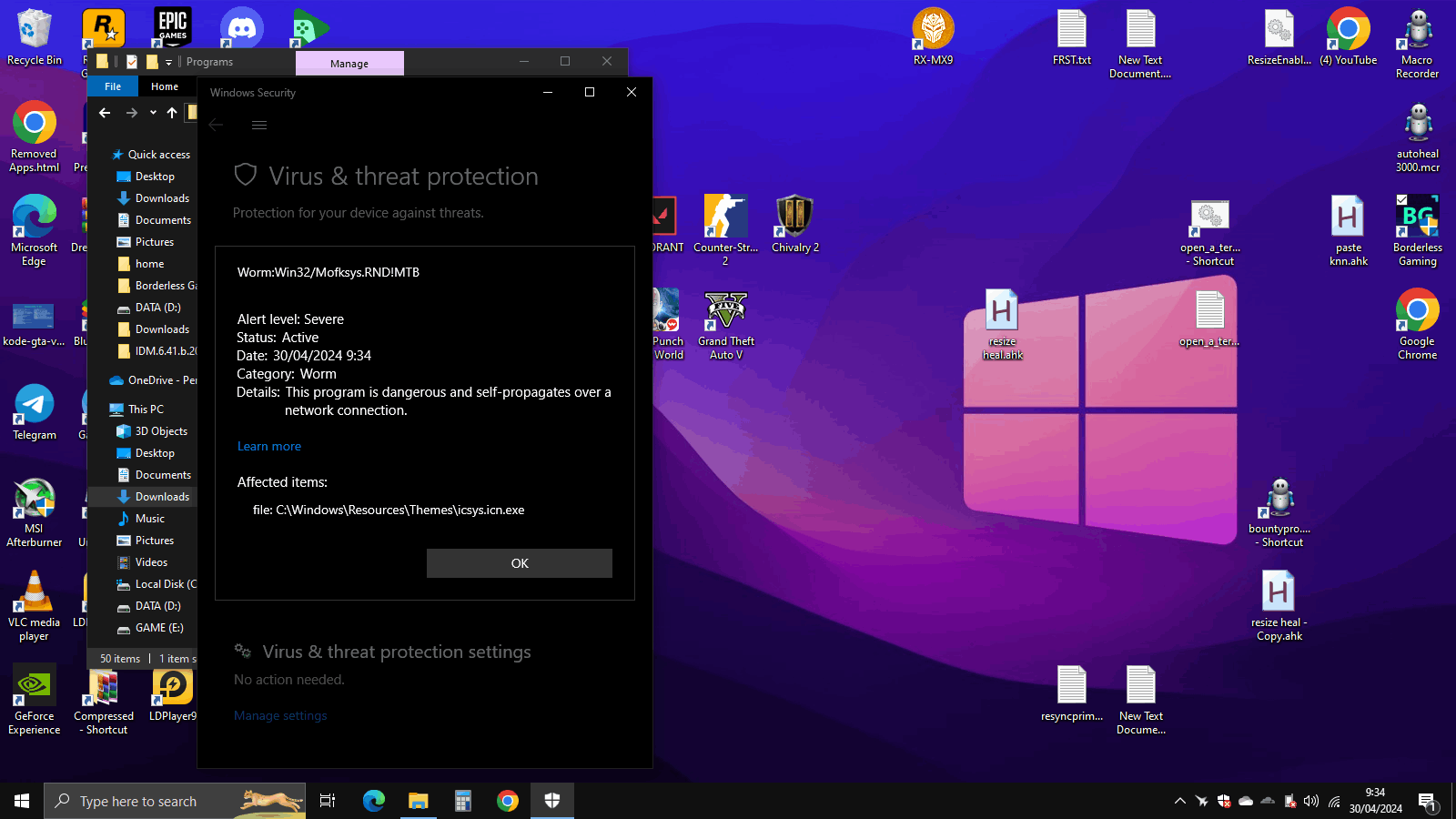
Task: Show hidden system tray icons
Action: point(1180,801)
